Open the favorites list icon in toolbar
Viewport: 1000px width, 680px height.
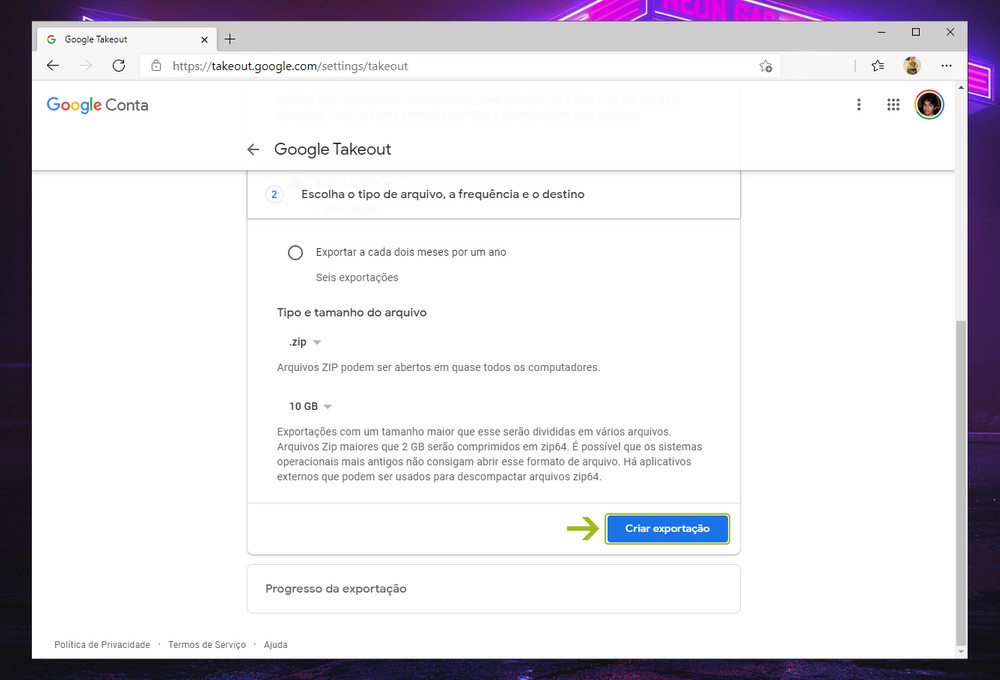pos(878,66)
